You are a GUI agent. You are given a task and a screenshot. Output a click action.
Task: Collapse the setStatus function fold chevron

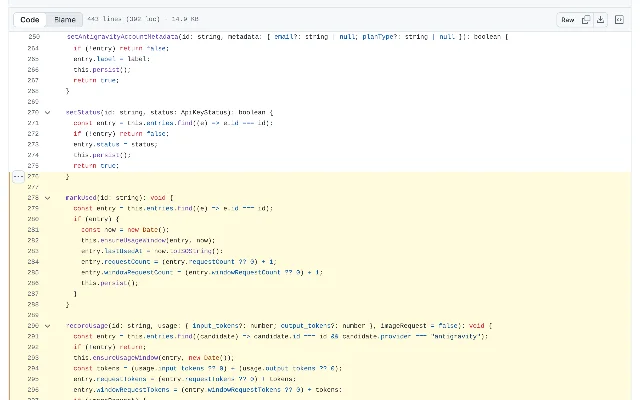[x=47, y=112]
